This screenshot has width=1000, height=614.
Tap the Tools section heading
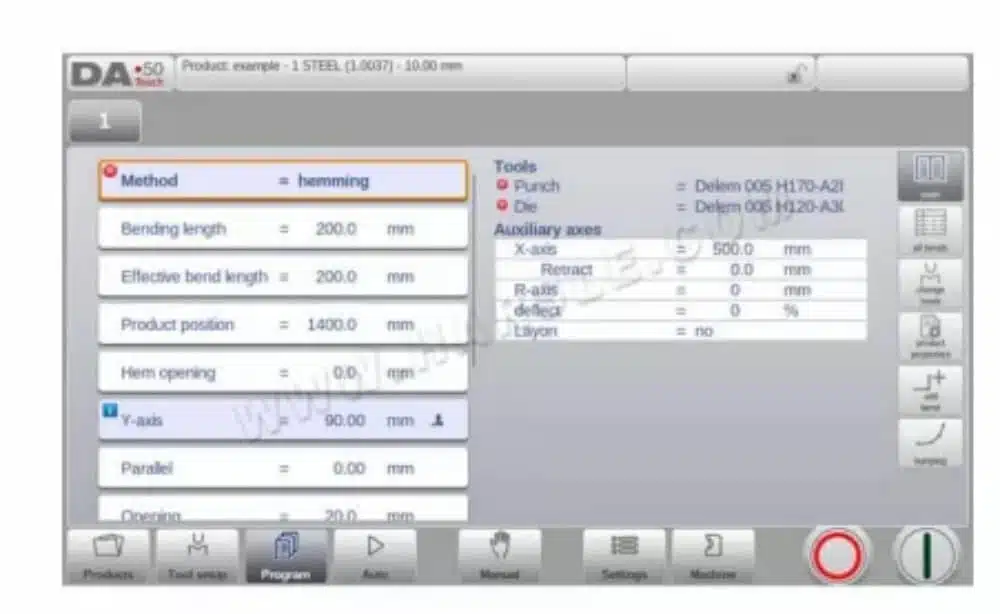[515, 166]
